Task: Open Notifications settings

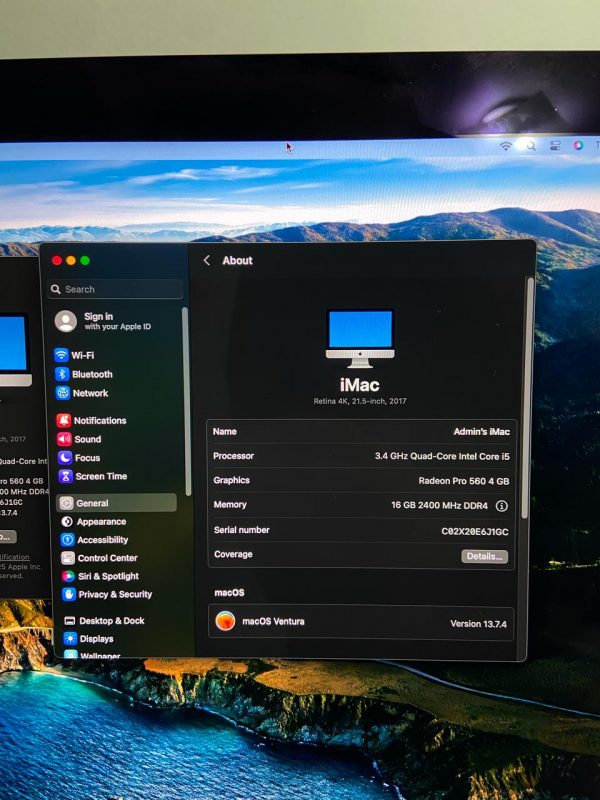Action: (99, 421)
